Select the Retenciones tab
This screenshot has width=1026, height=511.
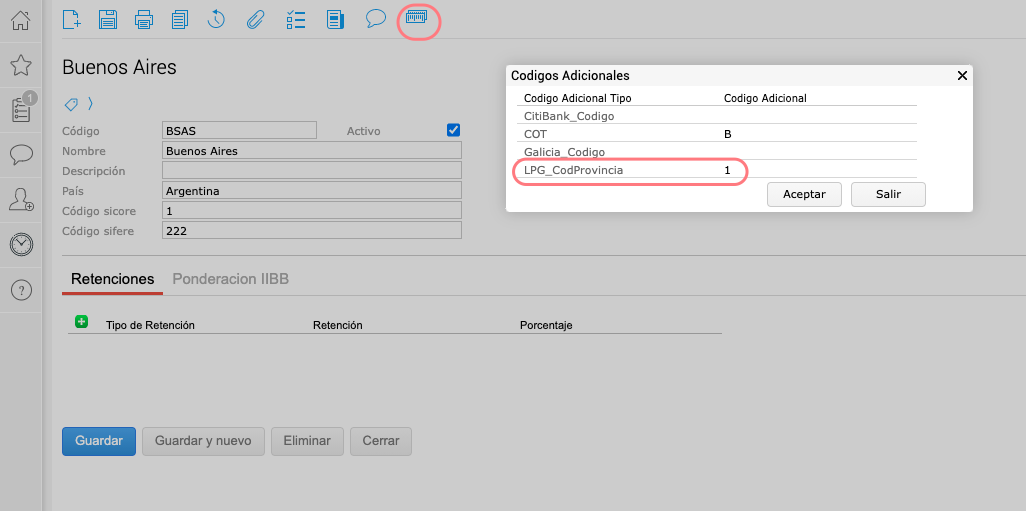(x=112, y=279)
